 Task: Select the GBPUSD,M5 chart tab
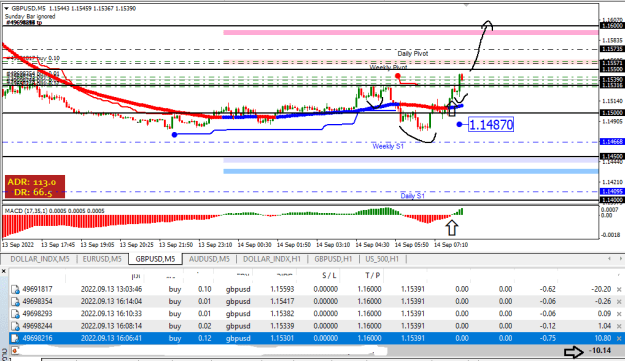(x=155, y=259)
